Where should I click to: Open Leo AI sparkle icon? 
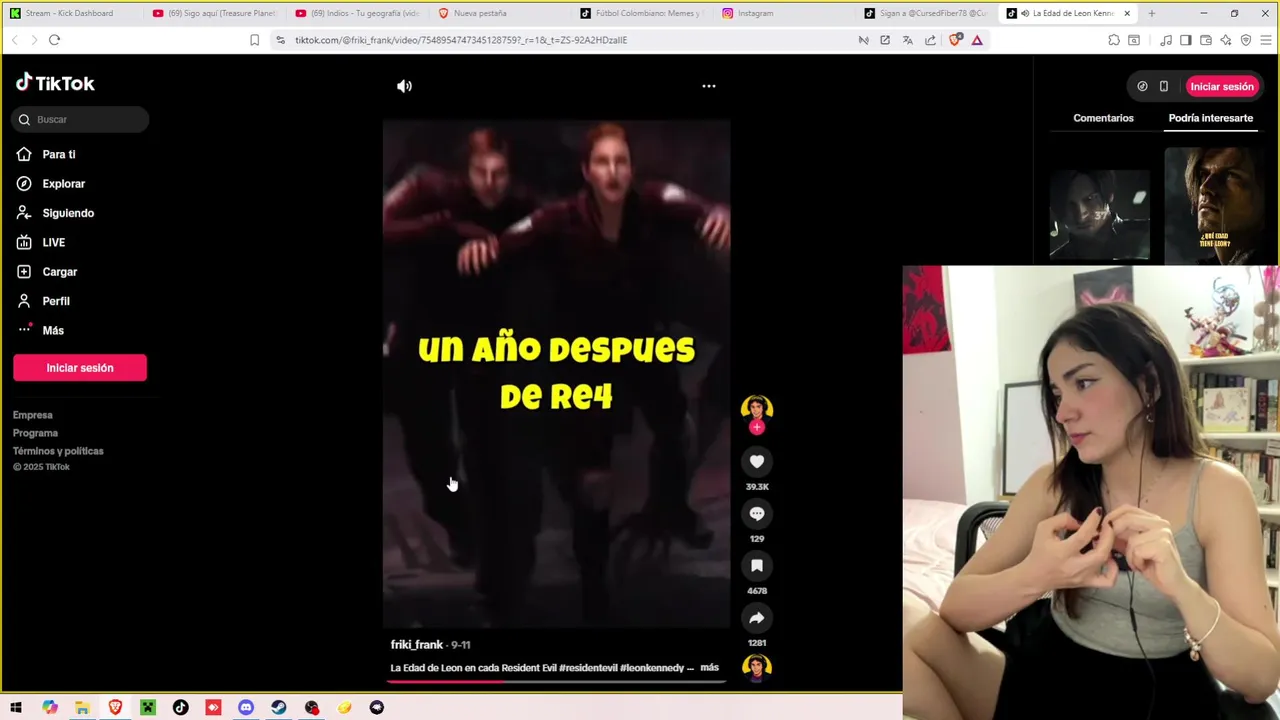[1226, 40]
